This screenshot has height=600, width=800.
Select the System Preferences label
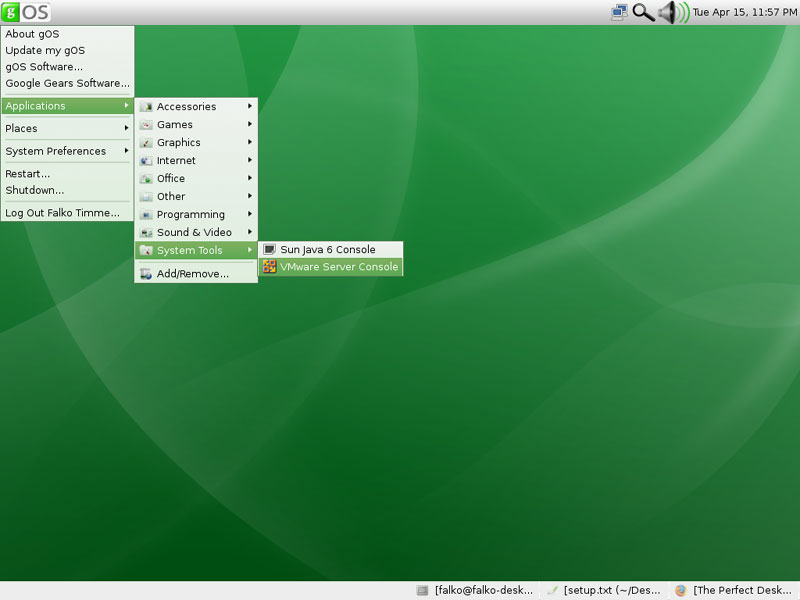[56, 151]
